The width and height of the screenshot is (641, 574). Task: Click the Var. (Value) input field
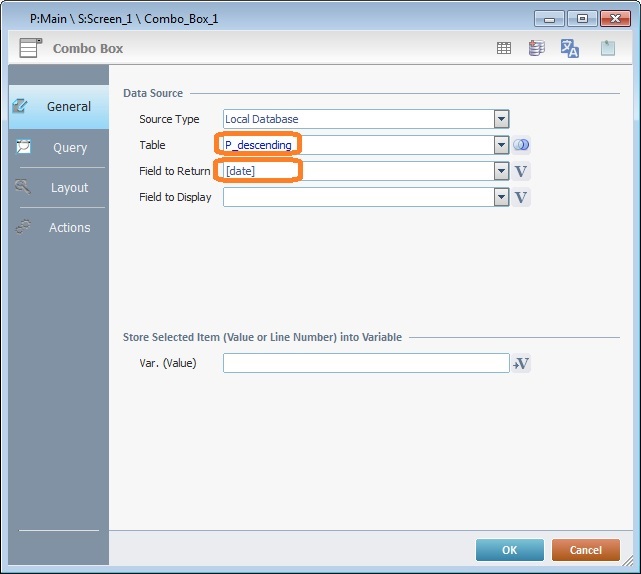[366, 363]
